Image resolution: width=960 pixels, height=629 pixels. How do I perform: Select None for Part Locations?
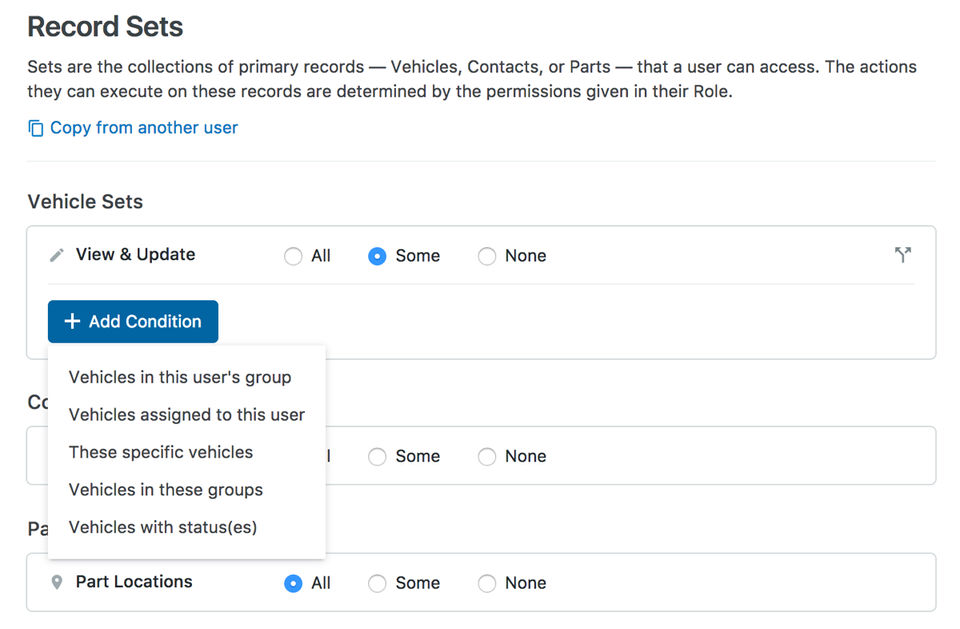click(x=487, y=583)
